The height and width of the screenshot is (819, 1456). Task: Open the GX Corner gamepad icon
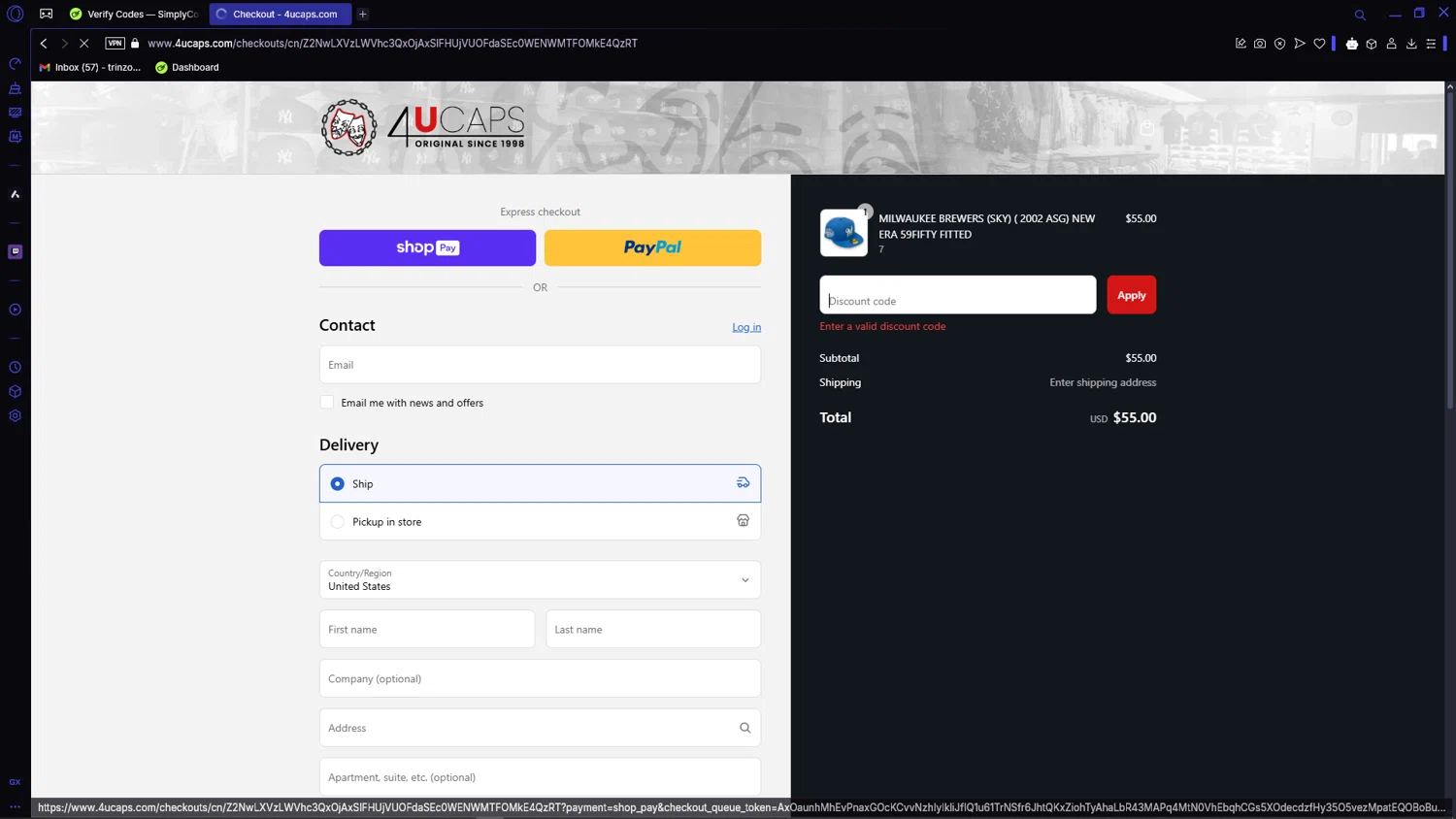46,14
